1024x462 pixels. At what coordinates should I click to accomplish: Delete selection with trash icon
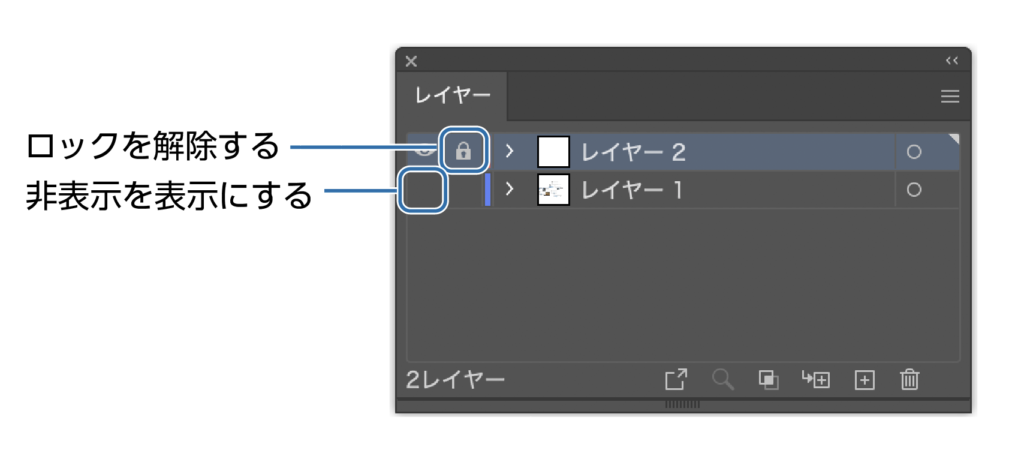click(910, 379)
